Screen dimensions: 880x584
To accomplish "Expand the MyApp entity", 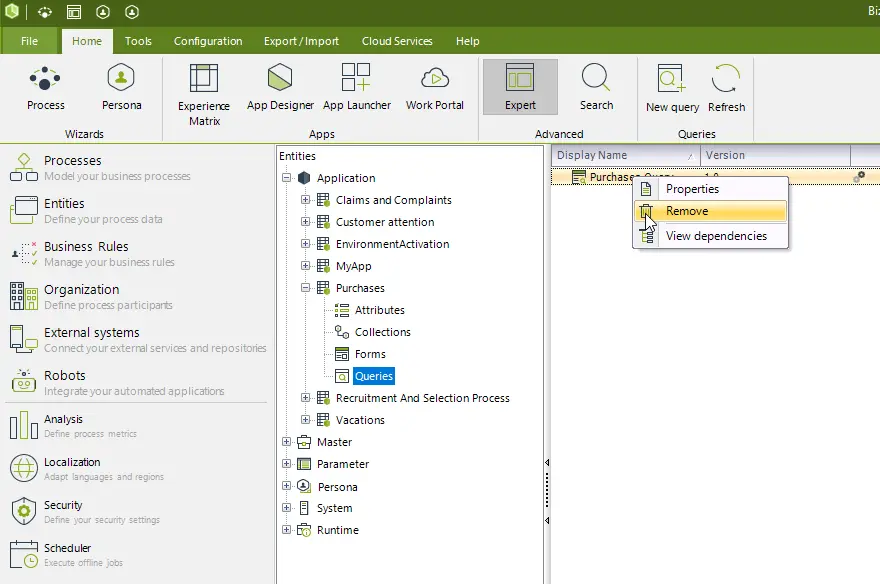I will tap(305, 265).
